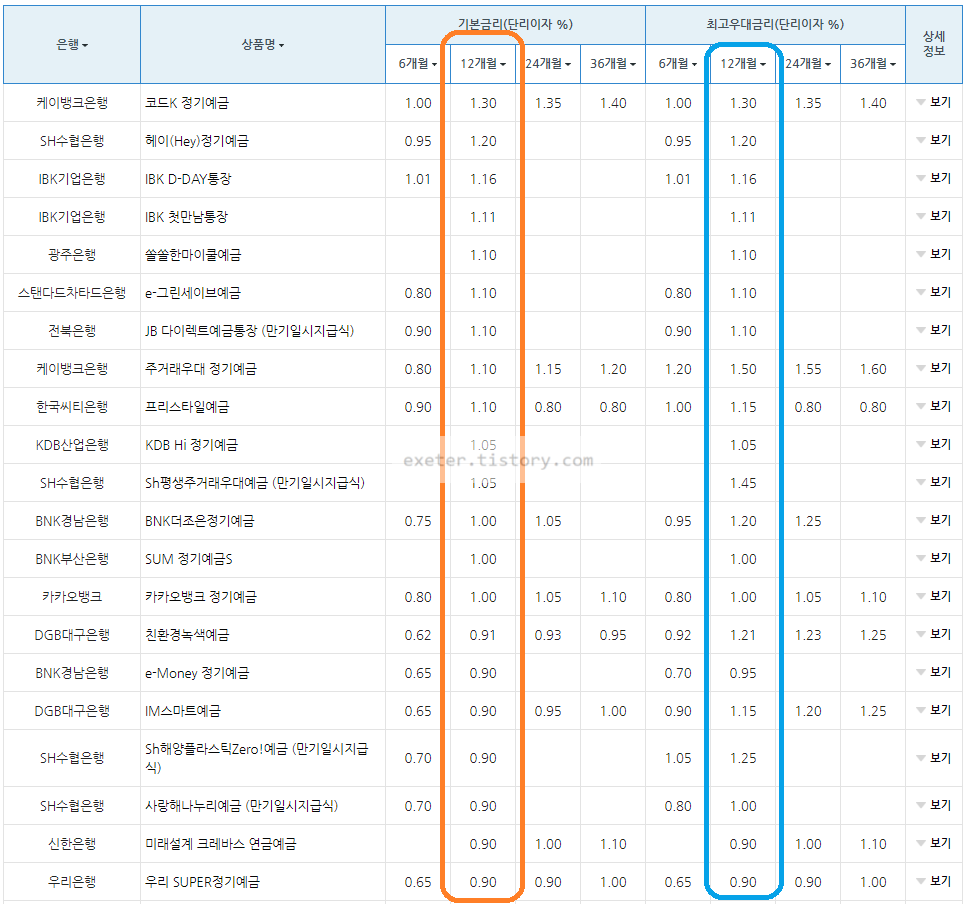Open 보기 details for IBK D-DAY통장
967x904 pixels.
[x=934, y=179]
